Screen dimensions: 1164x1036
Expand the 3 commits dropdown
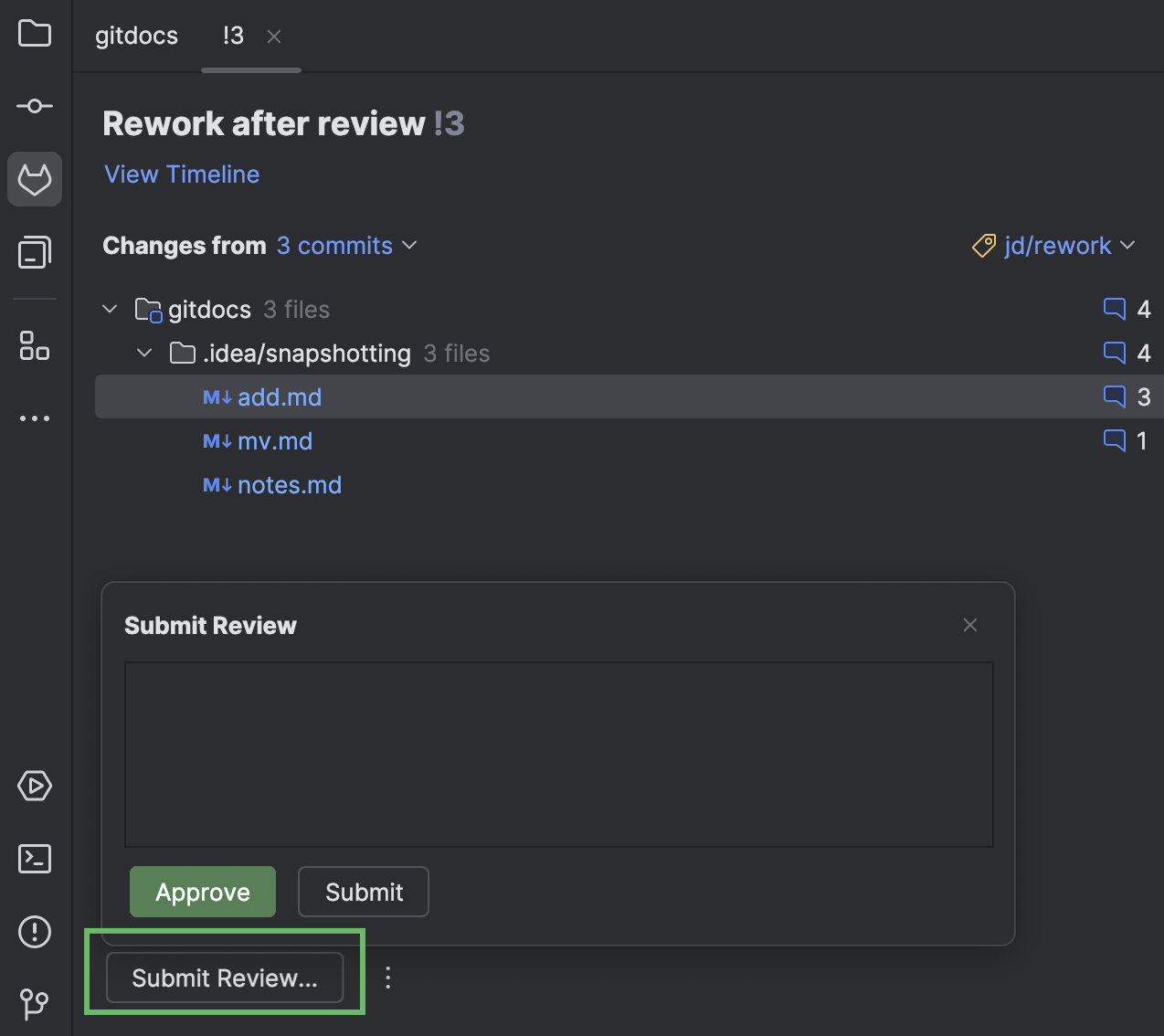pos(347,246)
